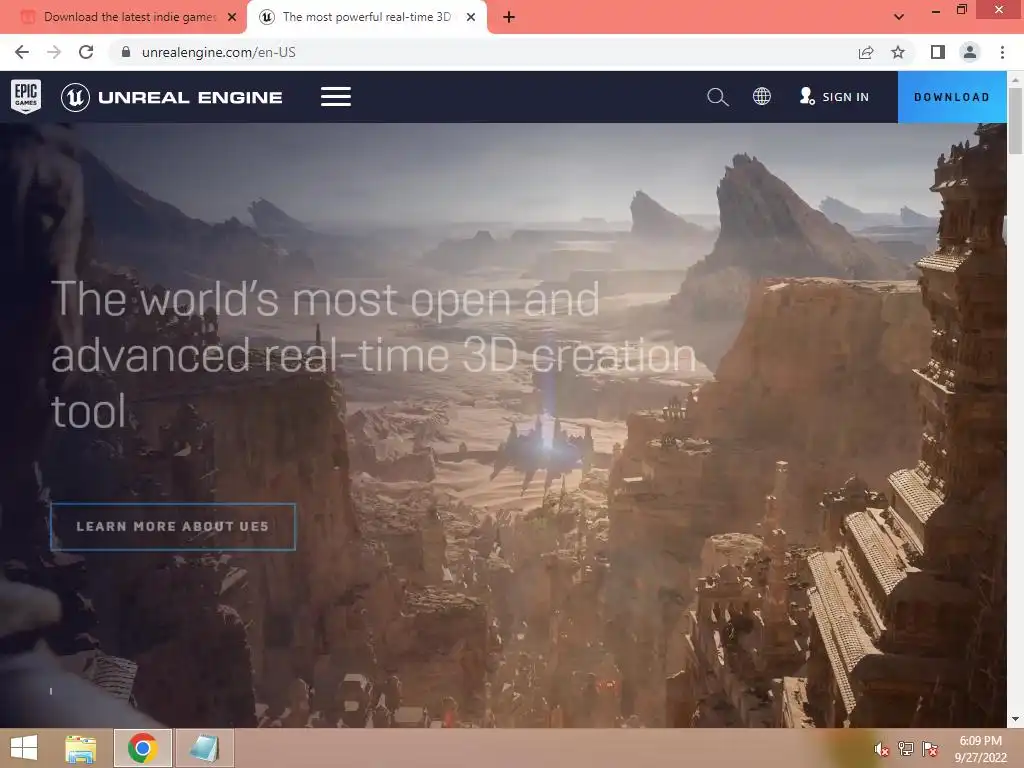Click the scrollbar down arrow
The width and height of the screenshot is (1024, 768).
(1015, 719)
